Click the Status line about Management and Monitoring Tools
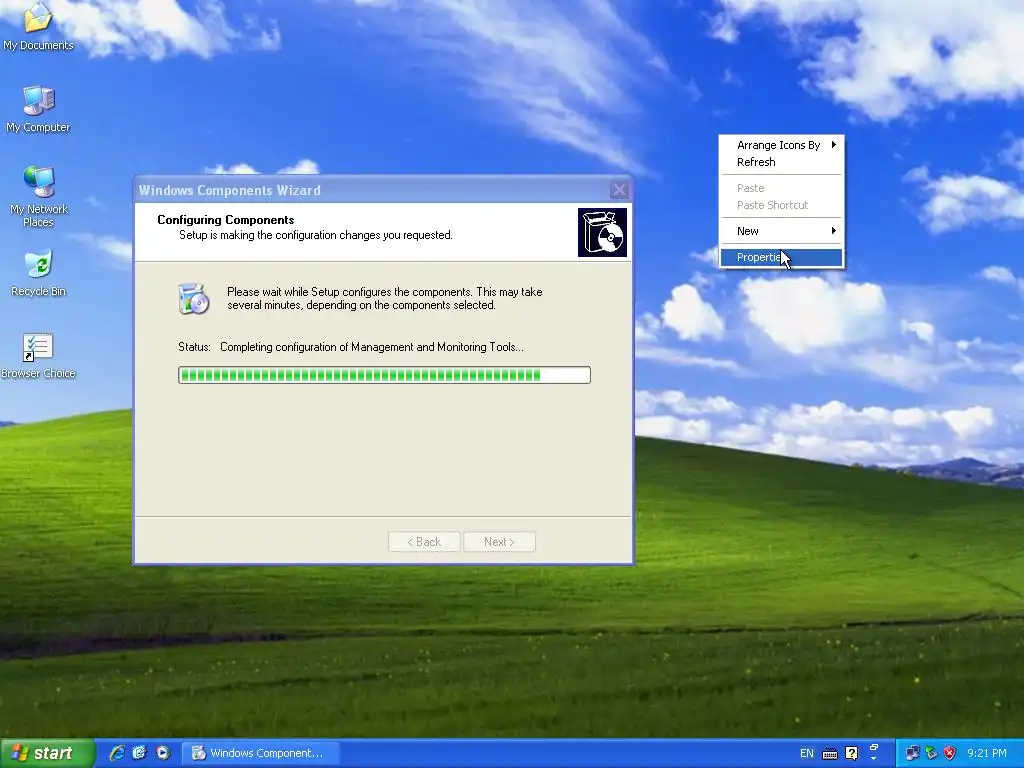Image resolution: width=1024 pixels, height=768 pixels. (351, 347)
